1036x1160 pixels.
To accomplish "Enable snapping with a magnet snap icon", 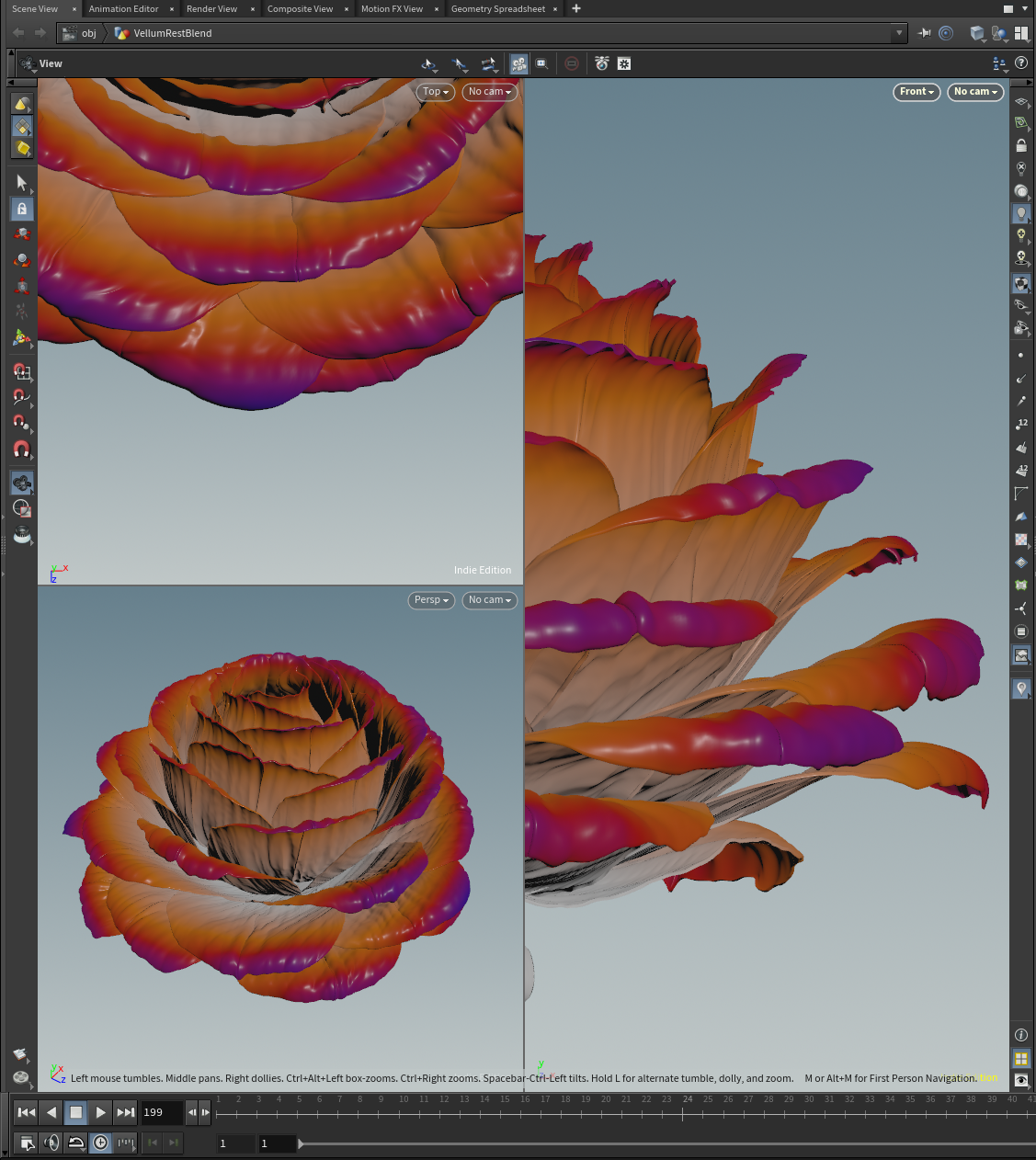I will (x=22, y=449).
